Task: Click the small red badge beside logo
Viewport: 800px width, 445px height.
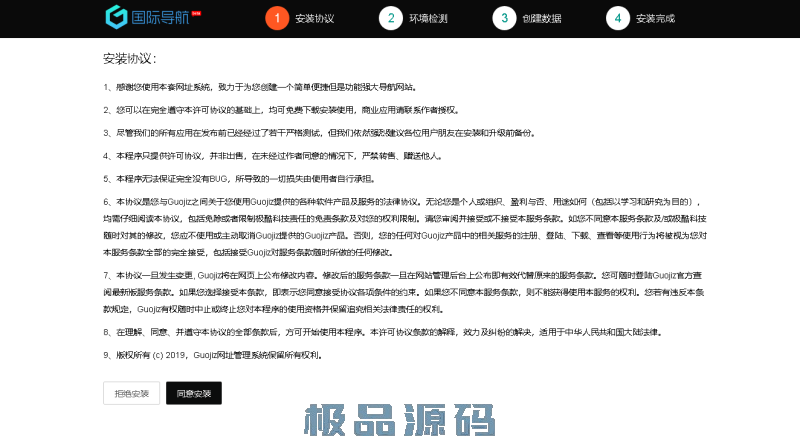Action: (197, 13)
